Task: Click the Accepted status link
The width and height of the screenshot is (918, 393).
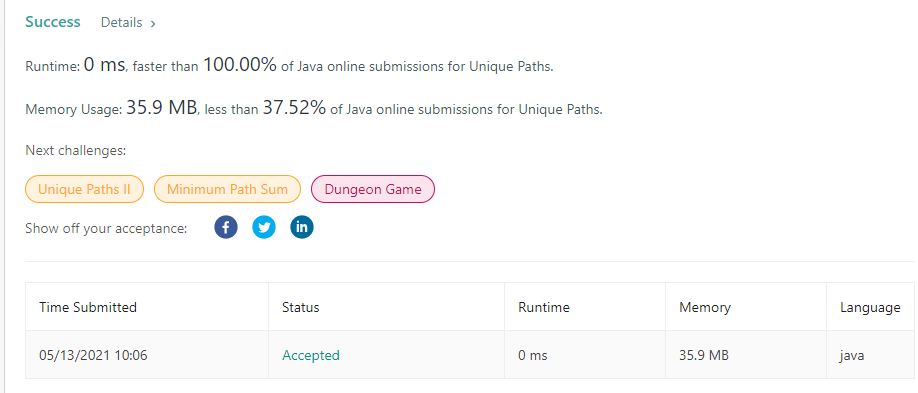Action: click(x=311, y=356)
